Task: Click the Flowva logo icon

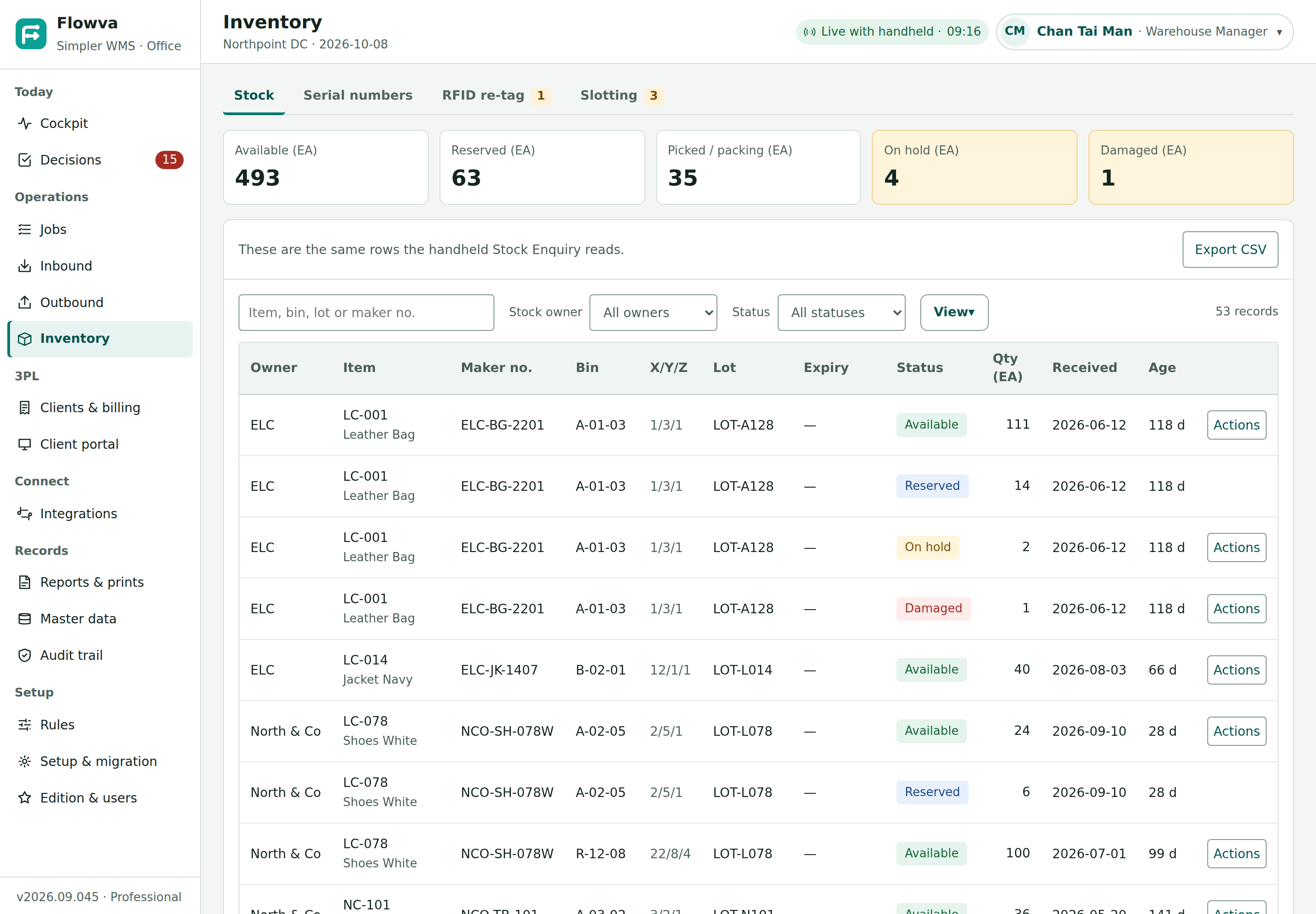Action: coord(31,34)
